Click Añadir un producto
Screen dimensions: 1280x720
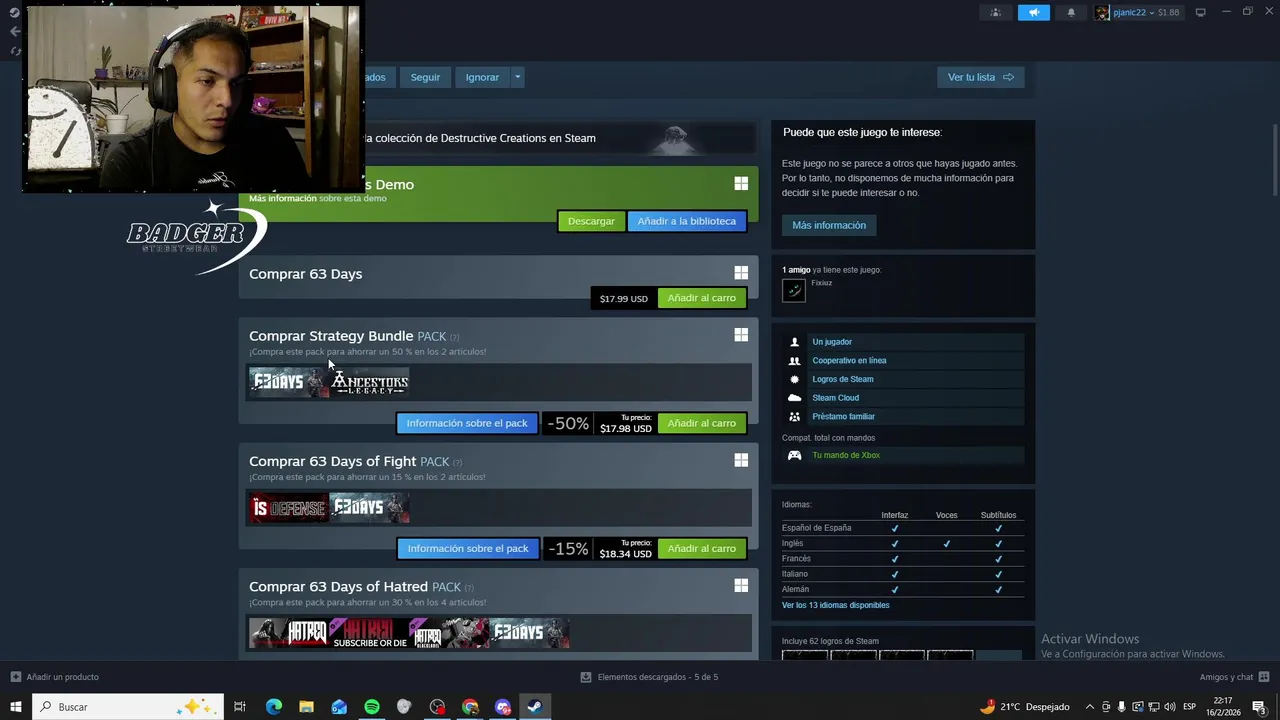pos(54,677)
